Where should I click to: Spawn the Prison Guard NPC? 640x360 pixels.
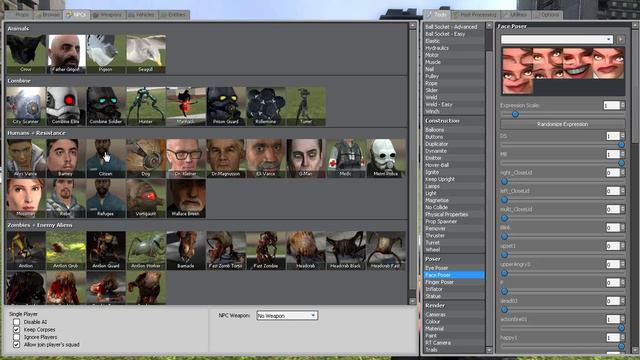226,106
